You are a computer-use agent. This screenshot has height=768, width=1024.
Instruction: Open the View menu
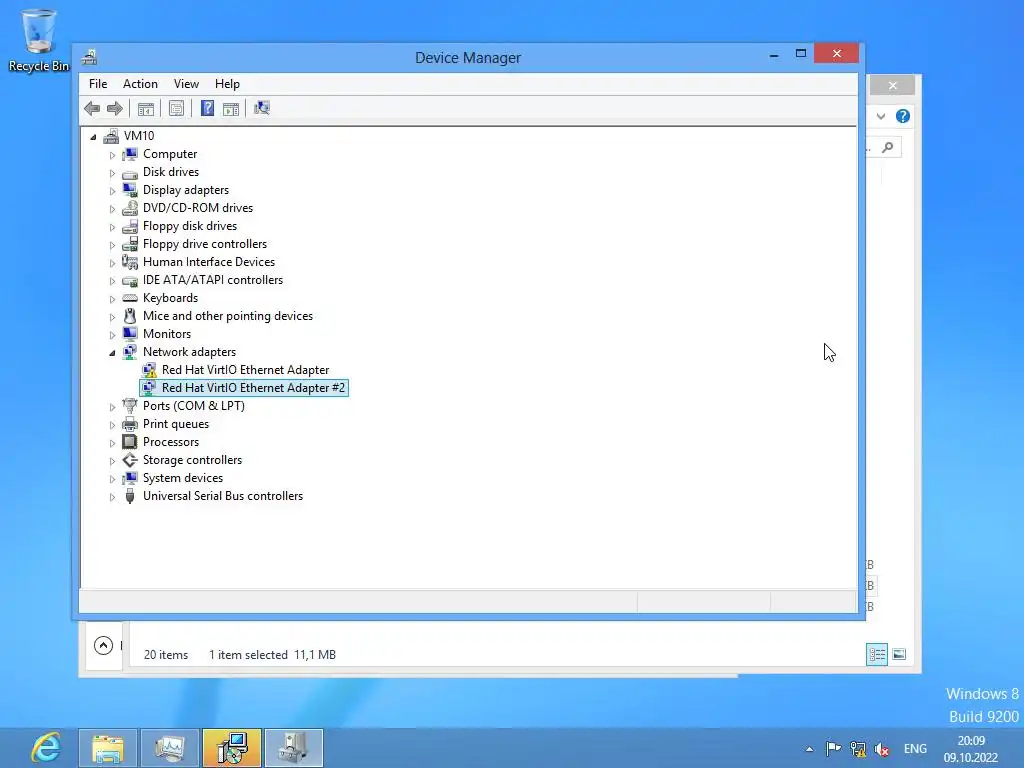pos(186,84)
